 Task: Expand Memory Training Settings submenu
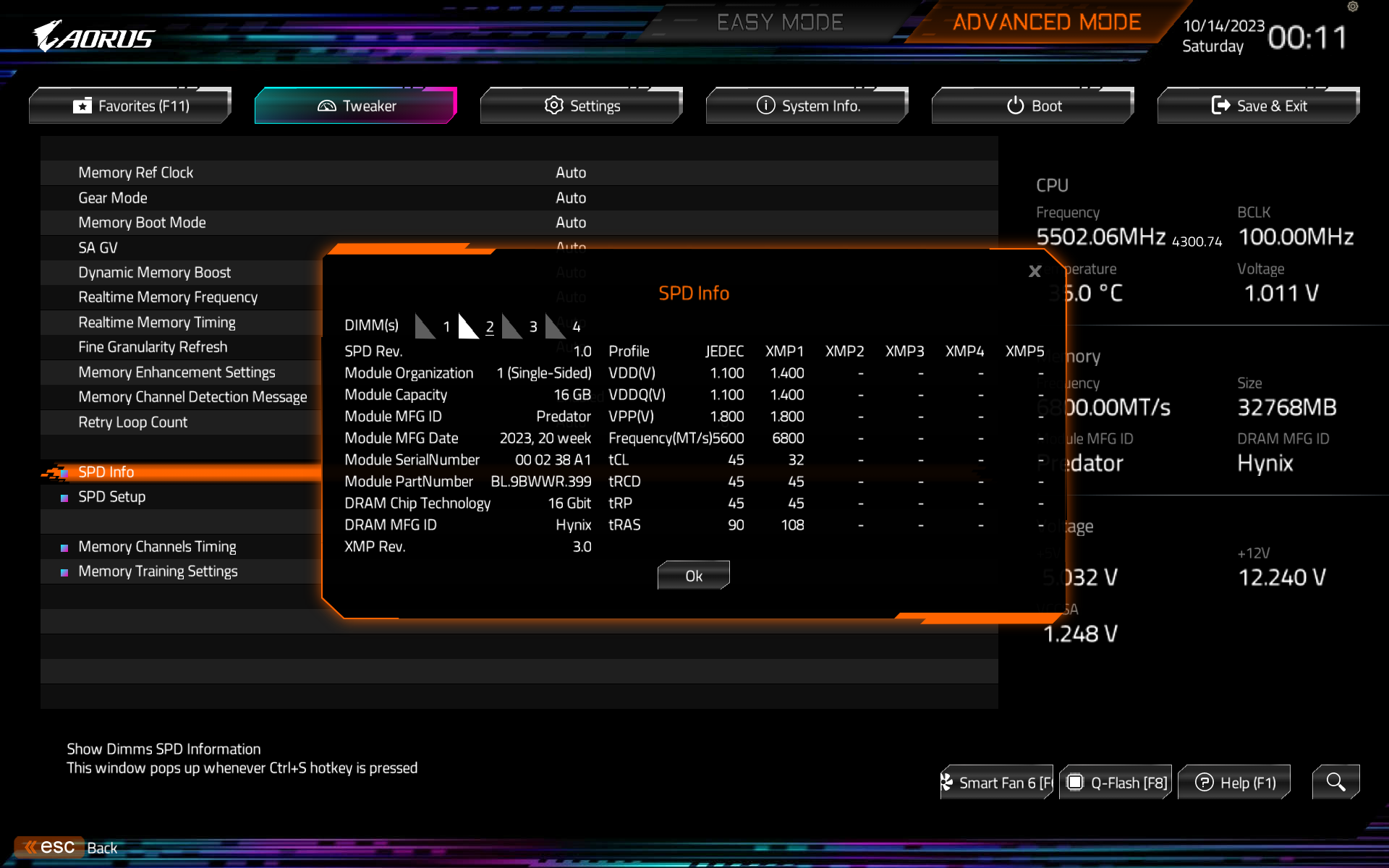pyautogui.click(x=158, y=571)
